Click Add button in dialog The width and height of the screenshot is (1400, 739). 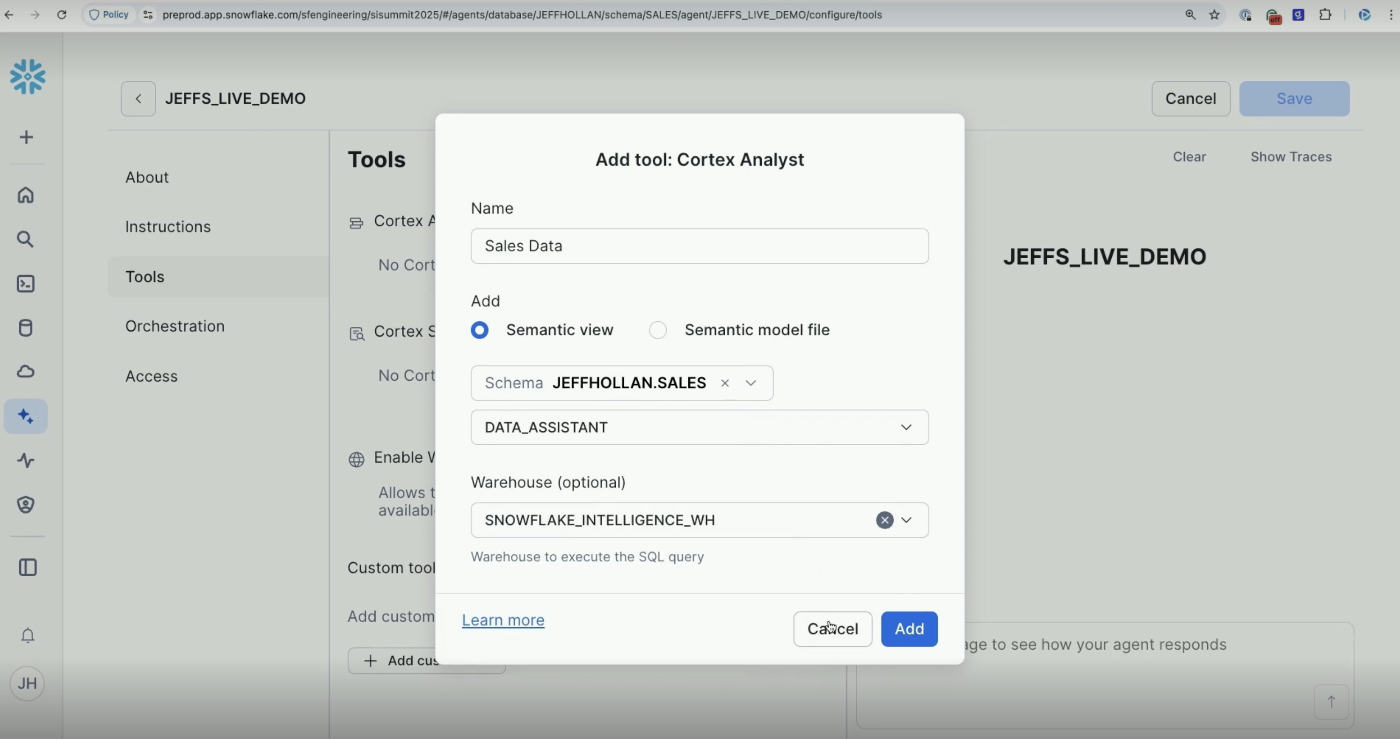point(909,629)
